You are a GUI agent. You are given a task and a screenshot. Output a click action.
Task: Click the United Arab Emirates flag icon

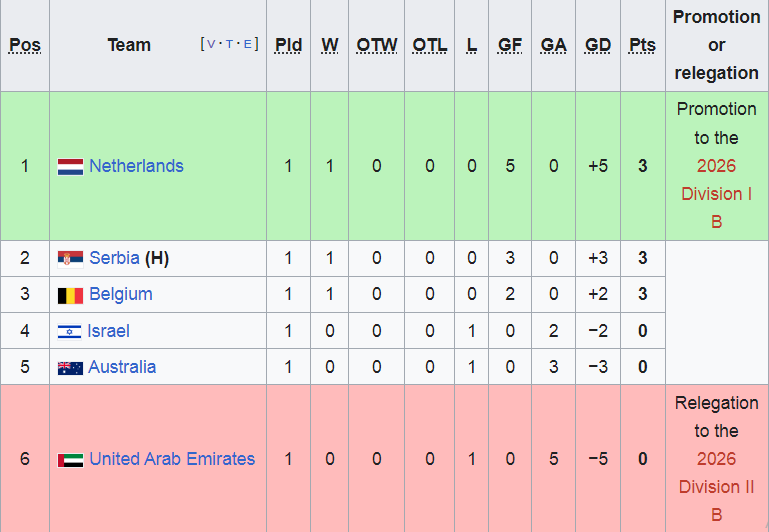pyautogui.click(x=70, y=460)
